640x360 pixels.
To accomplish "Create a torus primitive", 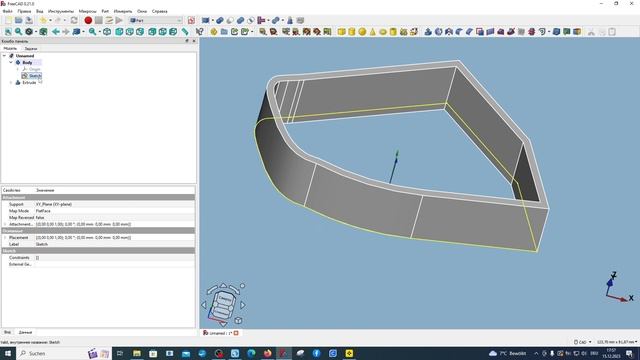I will coord(382,31).
